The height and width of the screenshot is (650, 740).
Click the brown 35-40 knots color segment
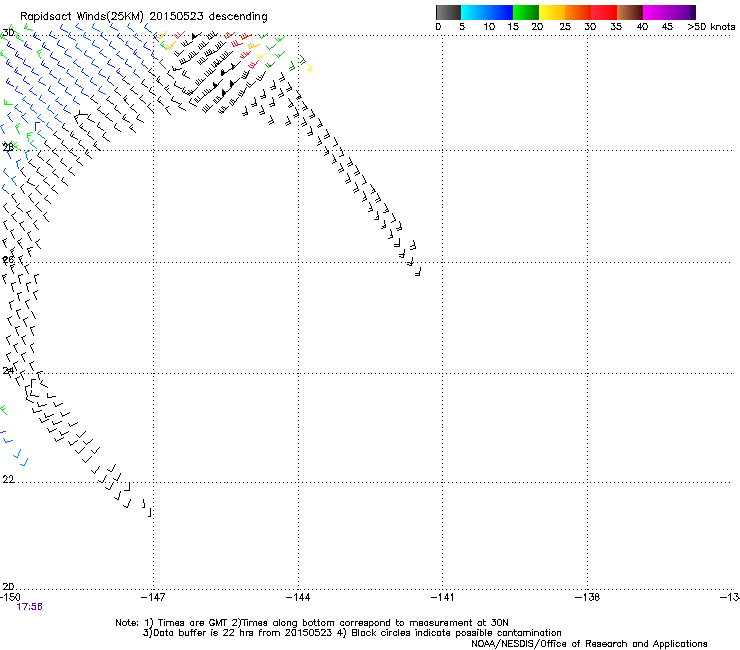point(630,12)
